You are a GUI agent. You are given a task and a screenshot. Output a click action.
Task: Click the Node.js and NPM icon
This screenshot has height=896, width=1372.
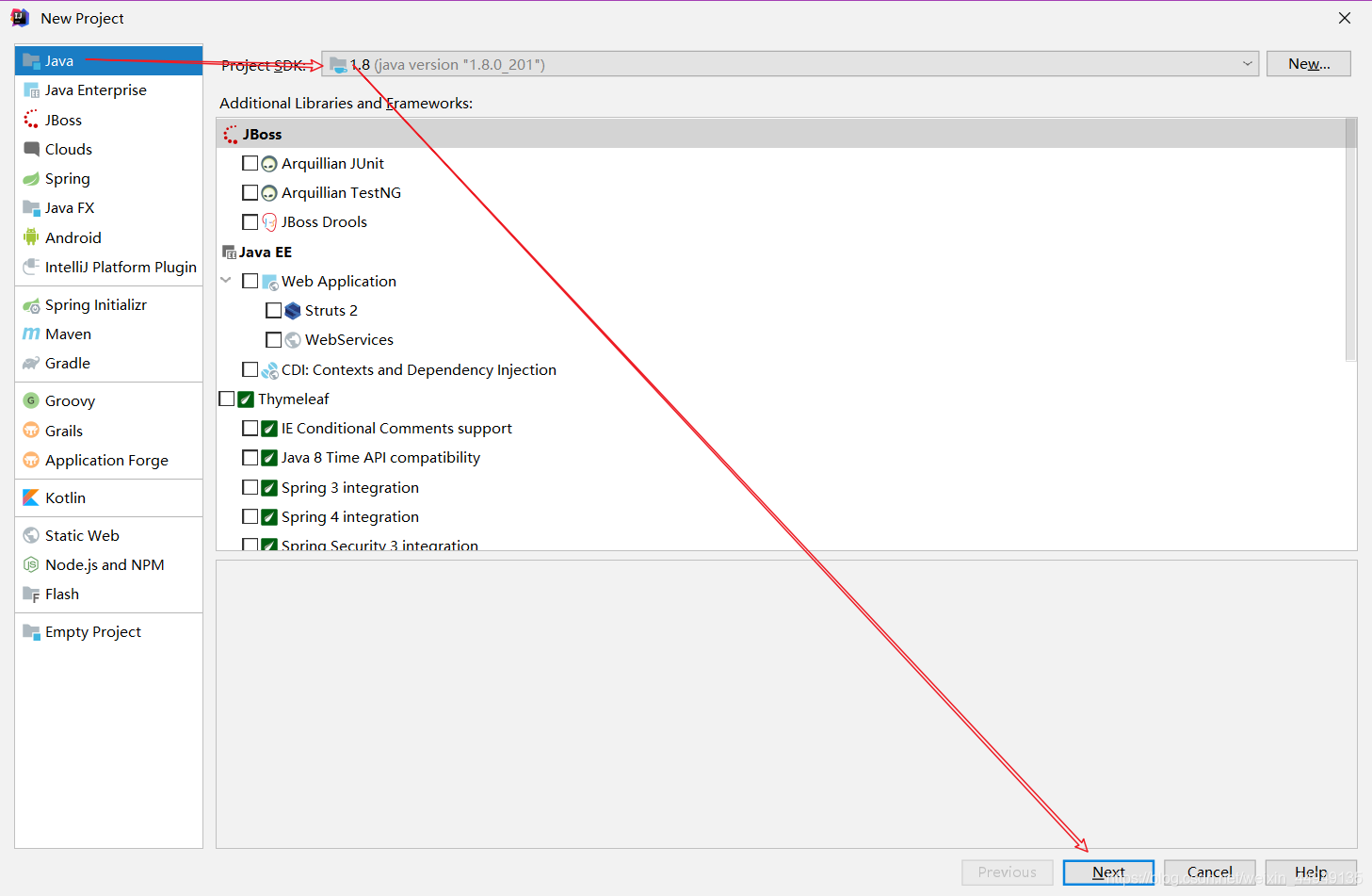(x=31, y=564)
